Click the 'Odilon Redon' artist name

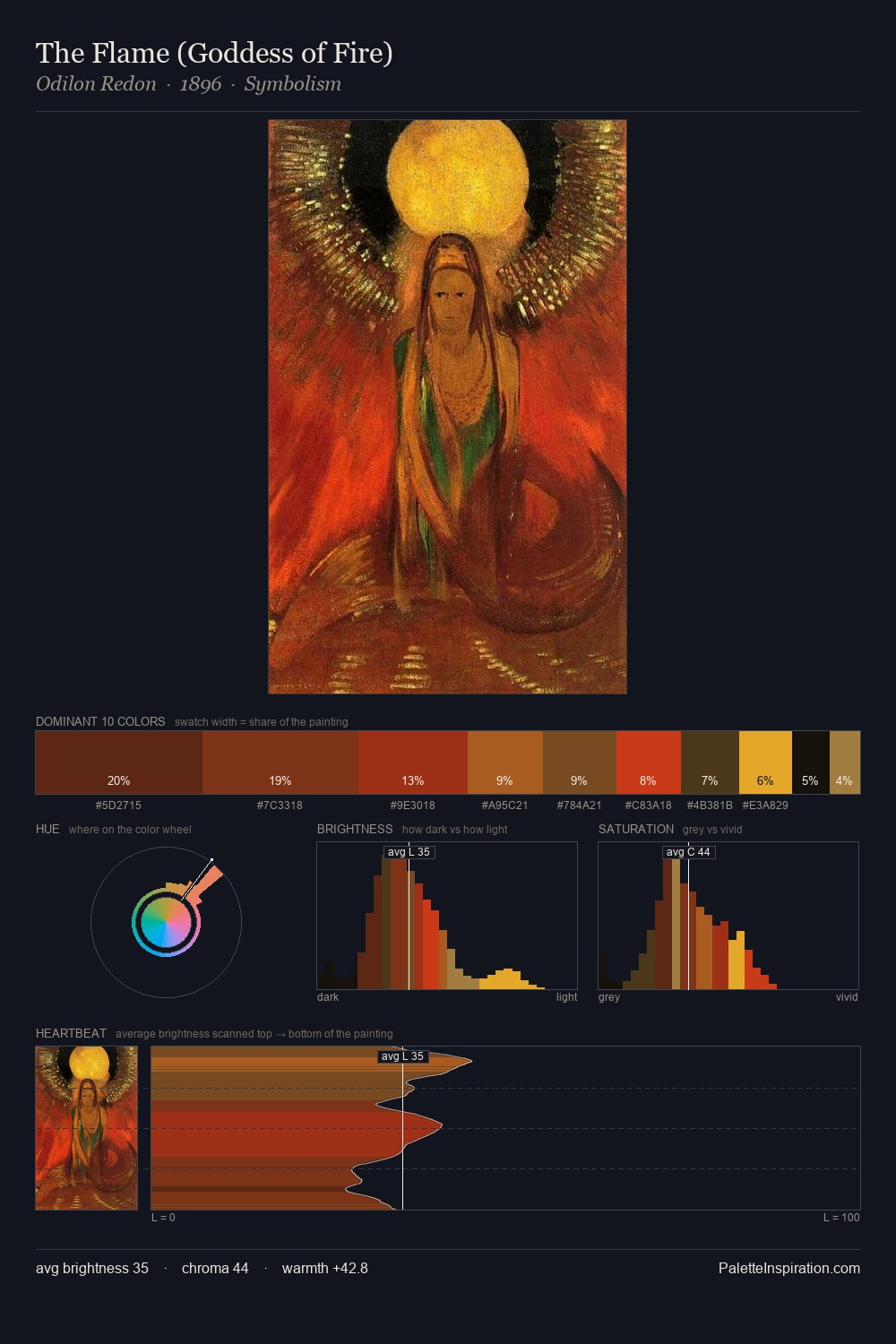[96, 84]
